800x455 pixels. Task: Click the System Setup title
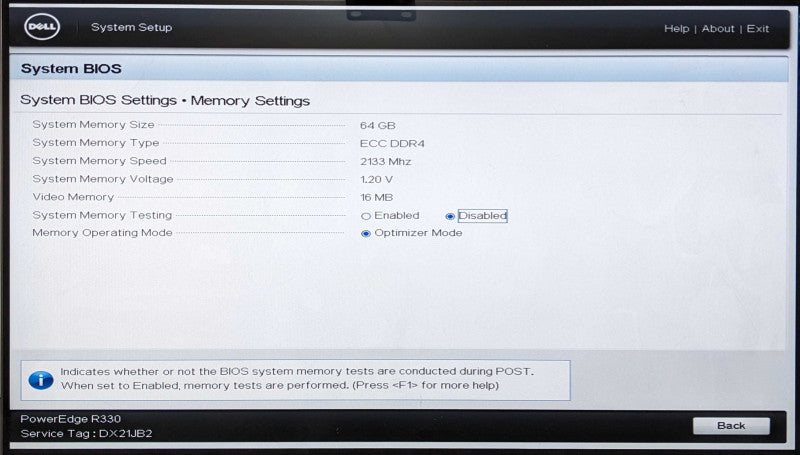(132, 27)
